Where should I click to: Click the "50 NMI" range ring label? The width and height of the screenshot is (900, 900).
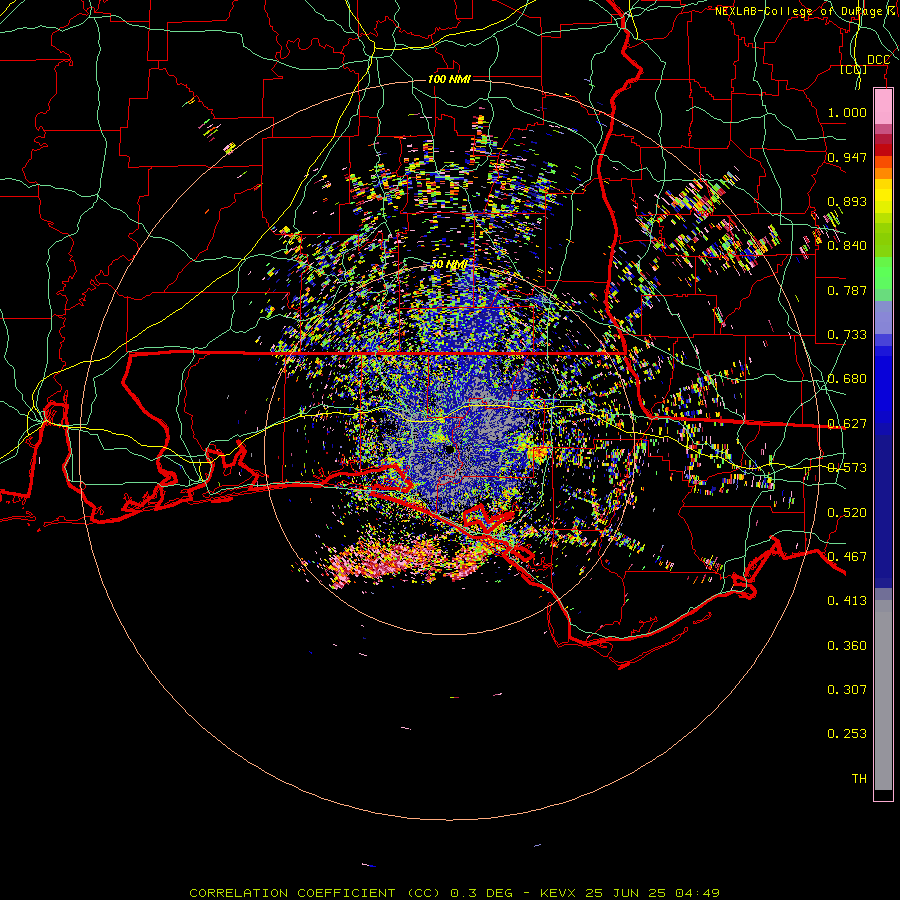pos(449,265)
